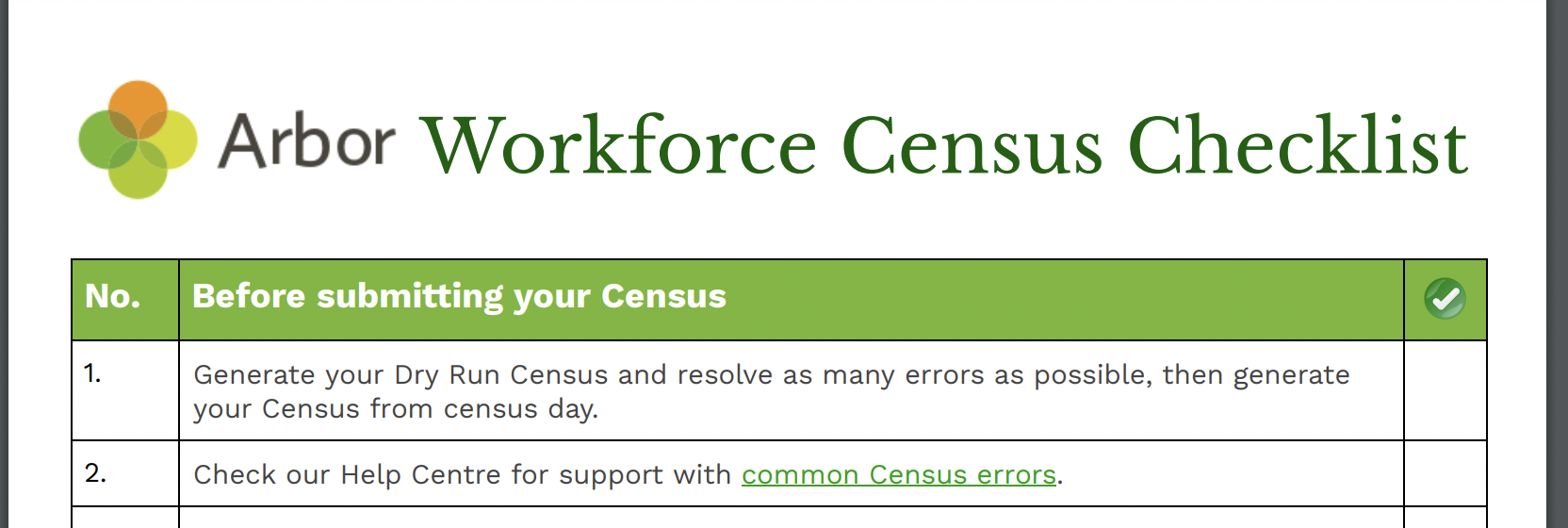1568x528 pixels.
Task: Select row number 1 cell
Action: click(x=124, y=390)
